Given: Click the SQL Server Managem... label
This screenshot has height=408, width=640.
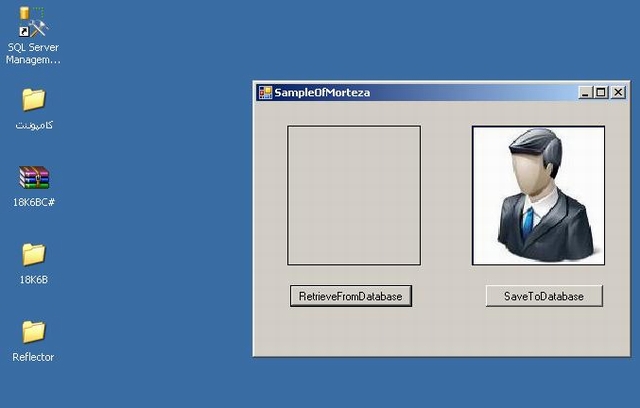Looking at the screenshot, I should pyautogui.click(x=33, y=53).
